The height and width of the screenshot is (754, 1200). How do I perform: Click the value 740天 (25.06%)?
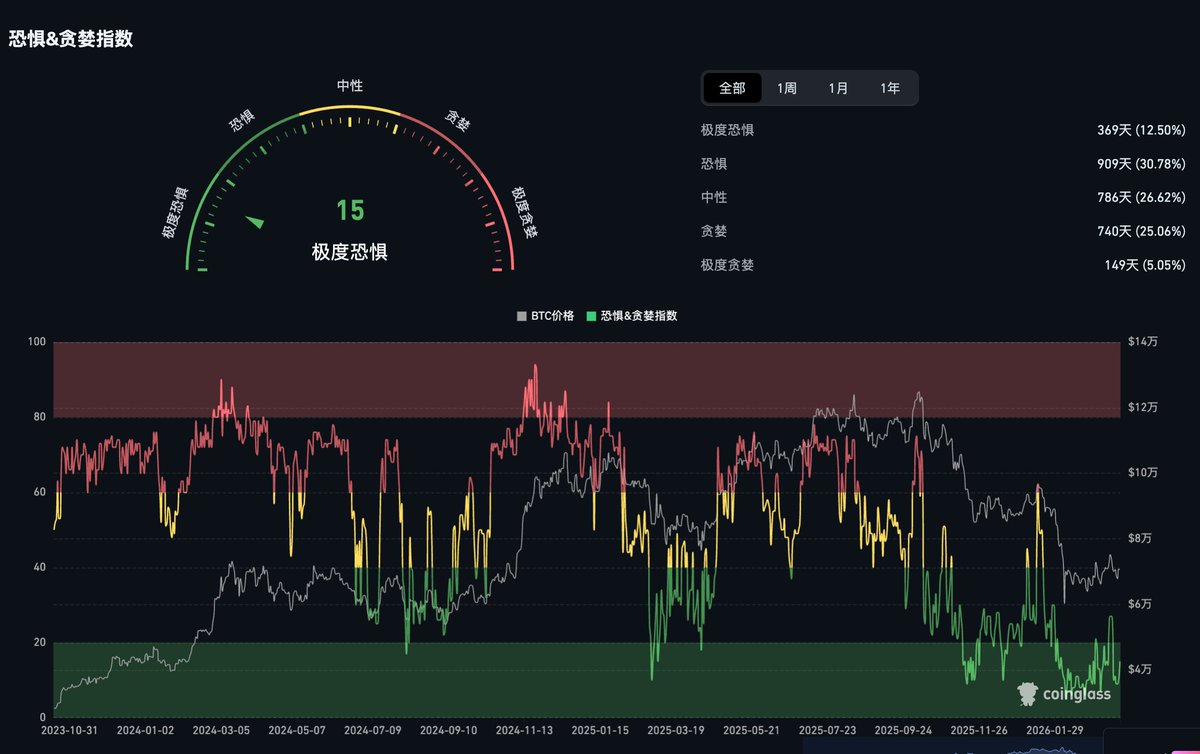1141,231
